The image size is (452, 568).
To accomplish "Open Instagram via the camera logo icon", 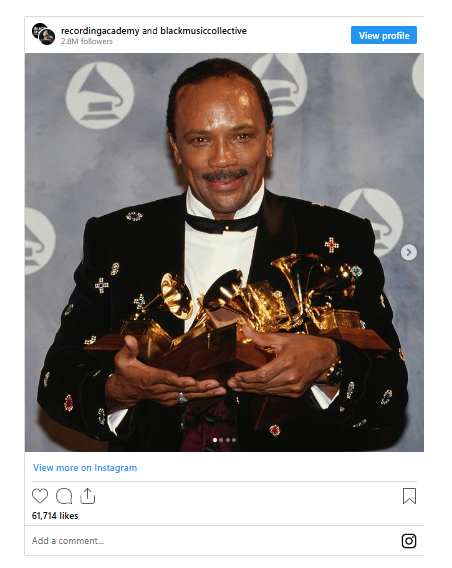I will click(x=409, y=541).
